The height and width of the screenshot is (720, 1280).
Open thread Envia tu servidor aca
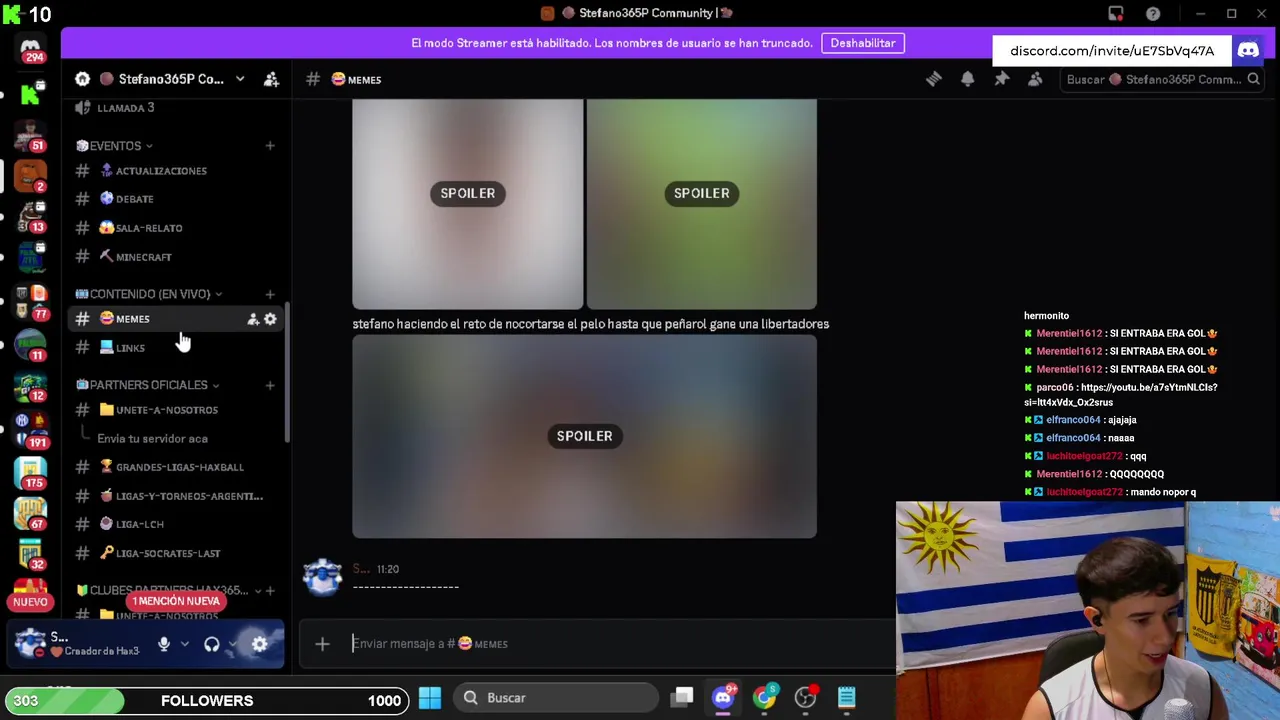click(152, 439)
